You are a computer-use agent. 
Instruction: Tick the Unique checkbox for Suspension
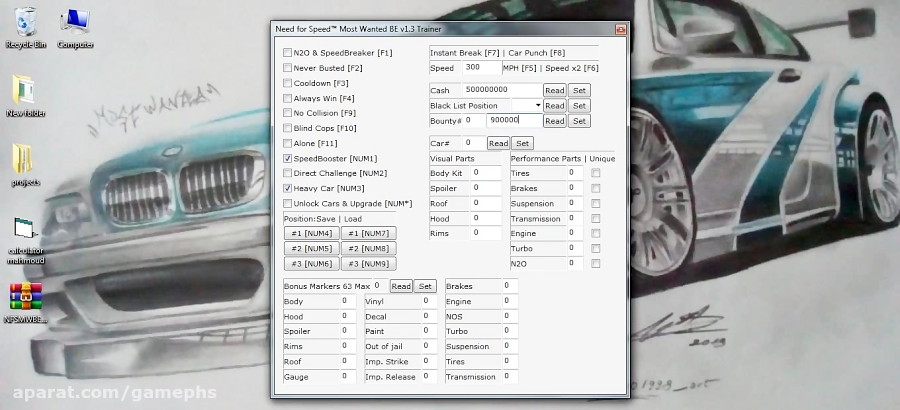[x=596, y=203]
